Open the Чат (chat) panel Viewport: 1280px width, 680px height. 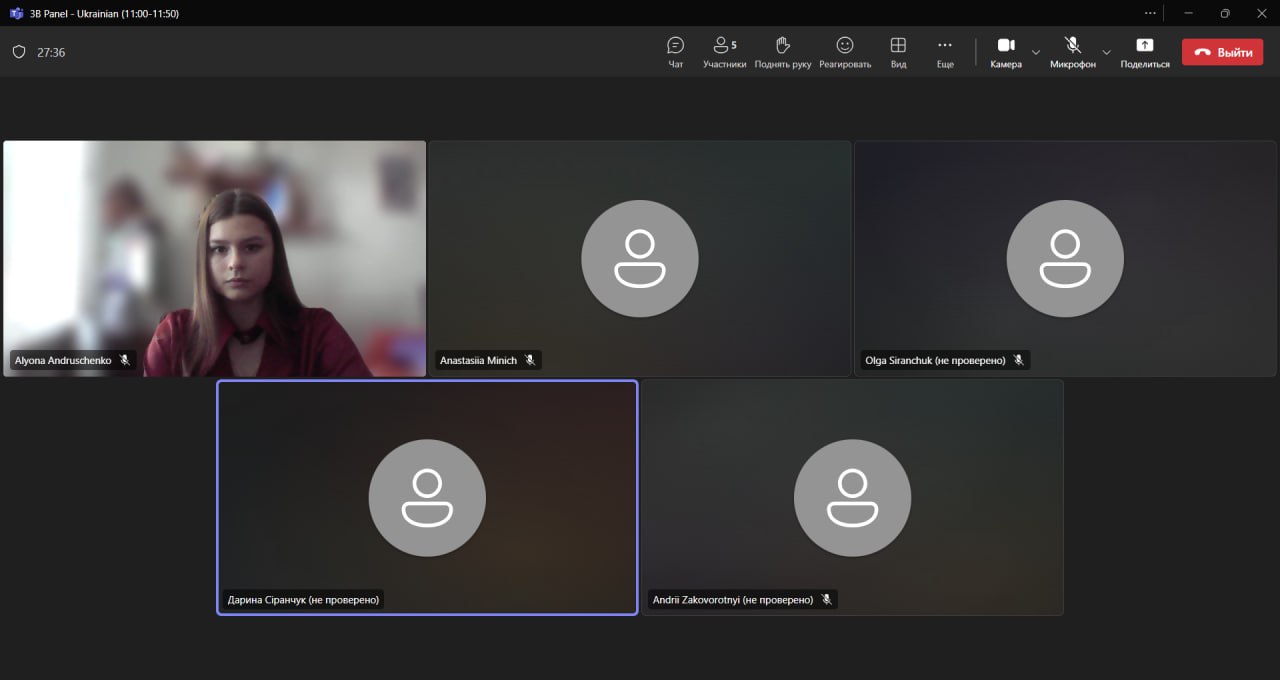click(x=675, y=52)
